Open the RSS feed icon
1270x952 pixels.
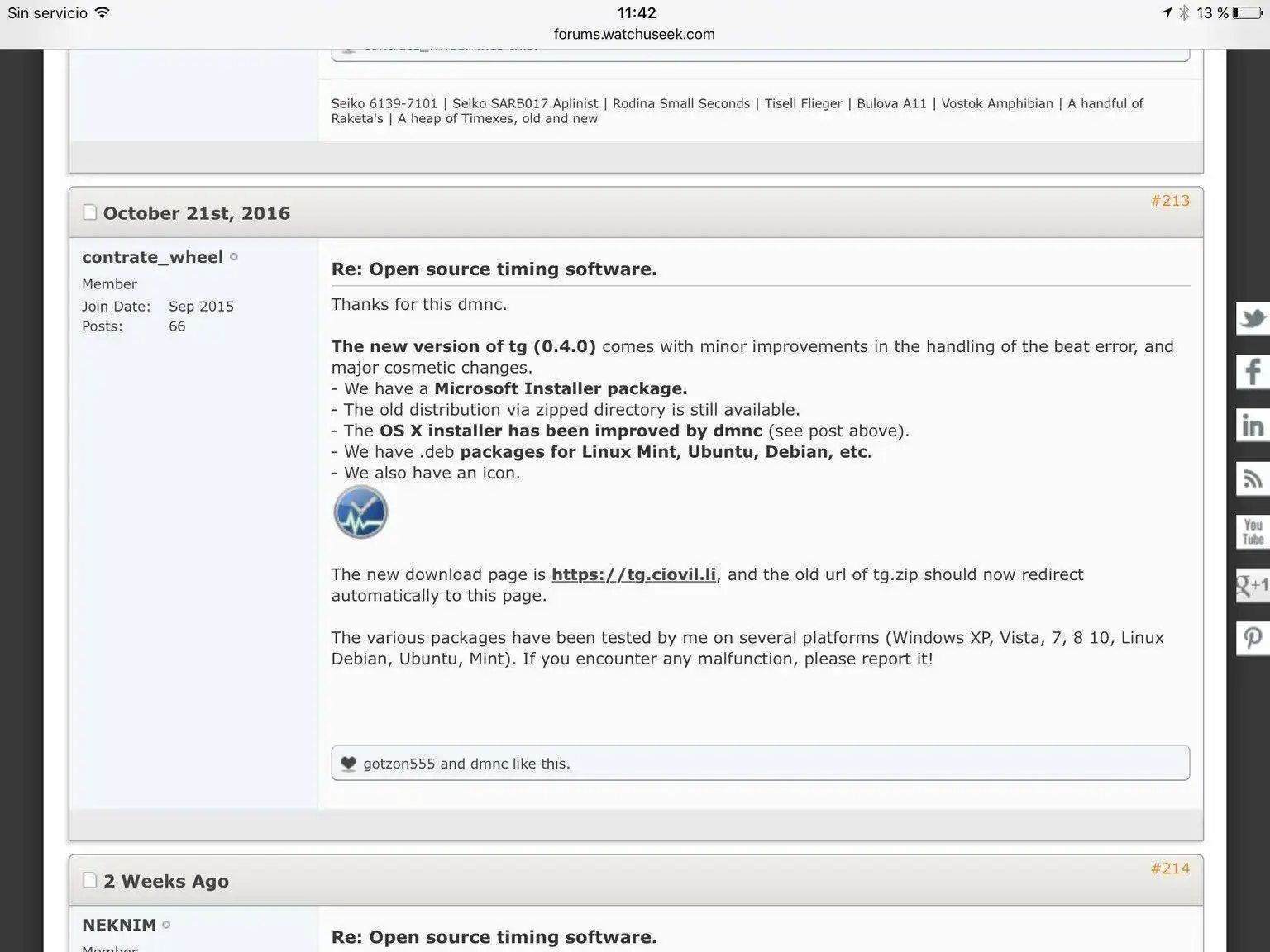click(x=1253, y=478)
